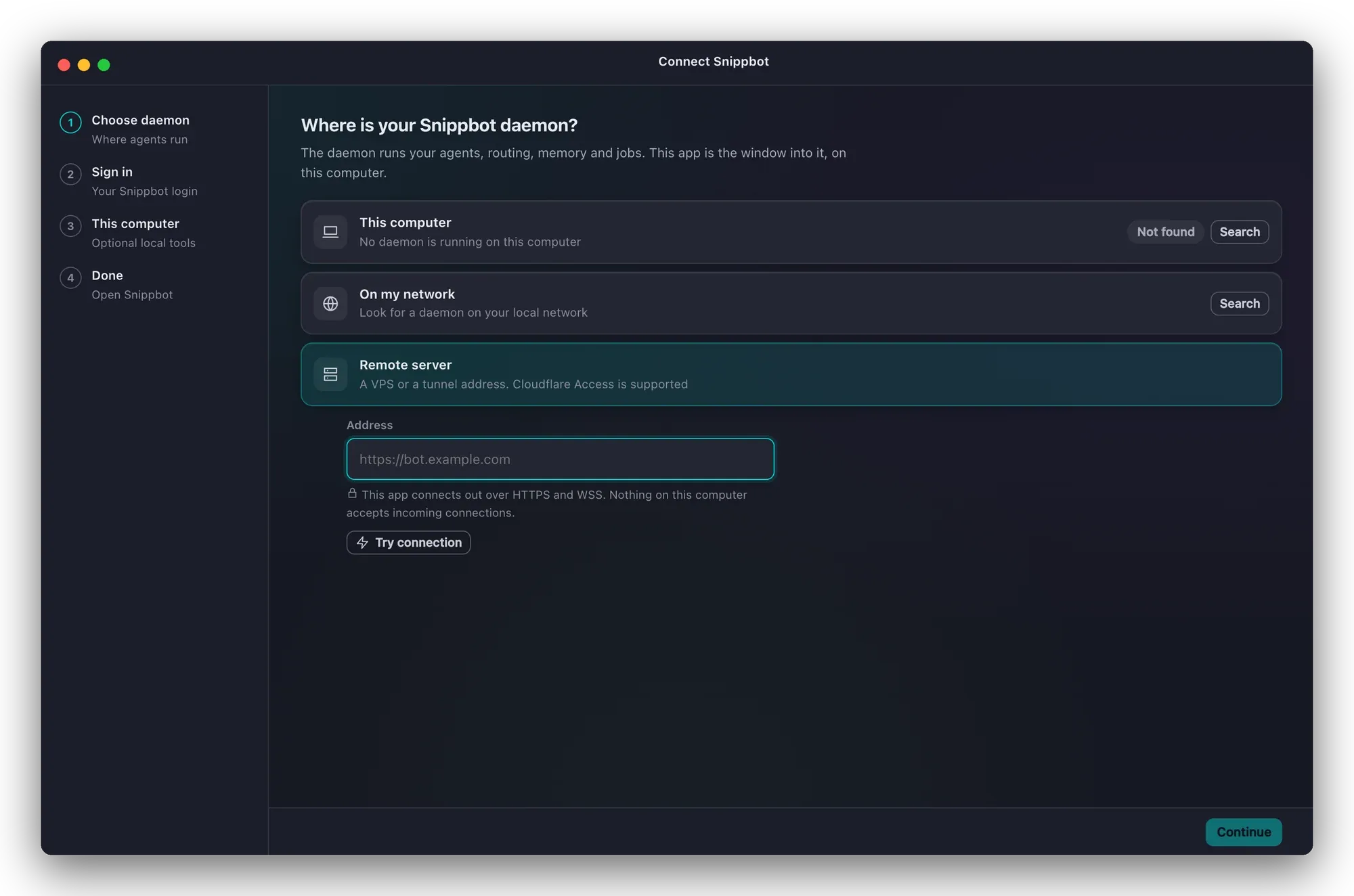The width and height of the screenshot is (1354, 896).
Task: Click the 'No daemon is running on this computer' text
Action: tap(470, 242)
